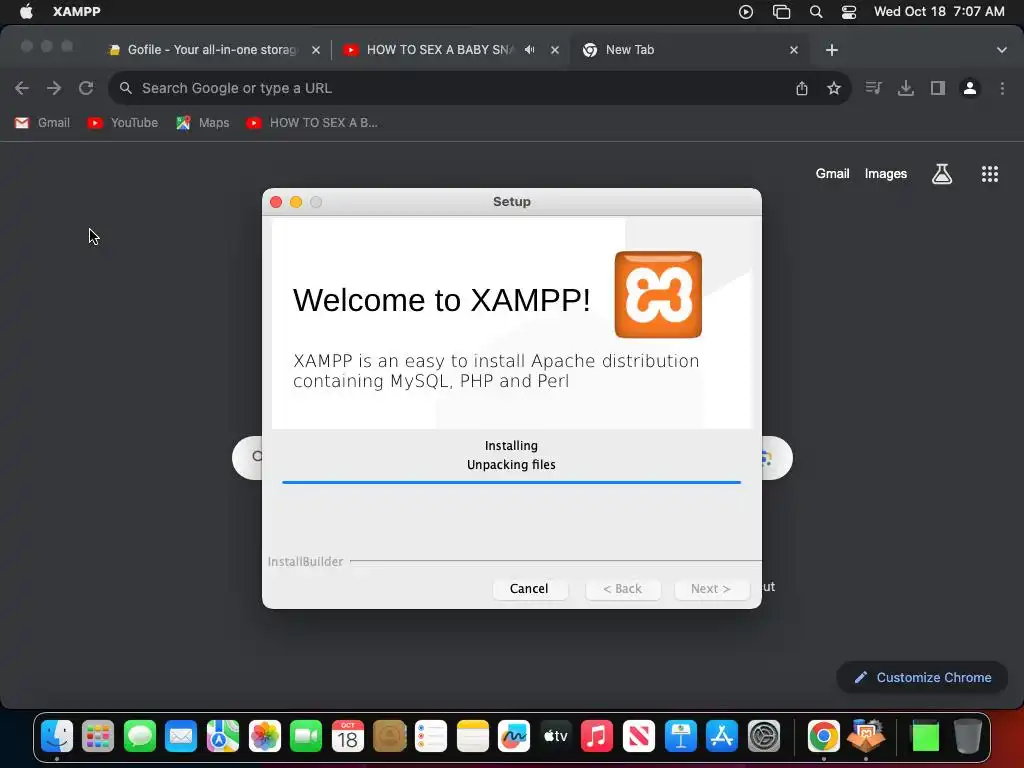Viewport: 1024px width, 768px height.
Task: Open Google Chrome from the Dock
Action: [x=824, y=737]
